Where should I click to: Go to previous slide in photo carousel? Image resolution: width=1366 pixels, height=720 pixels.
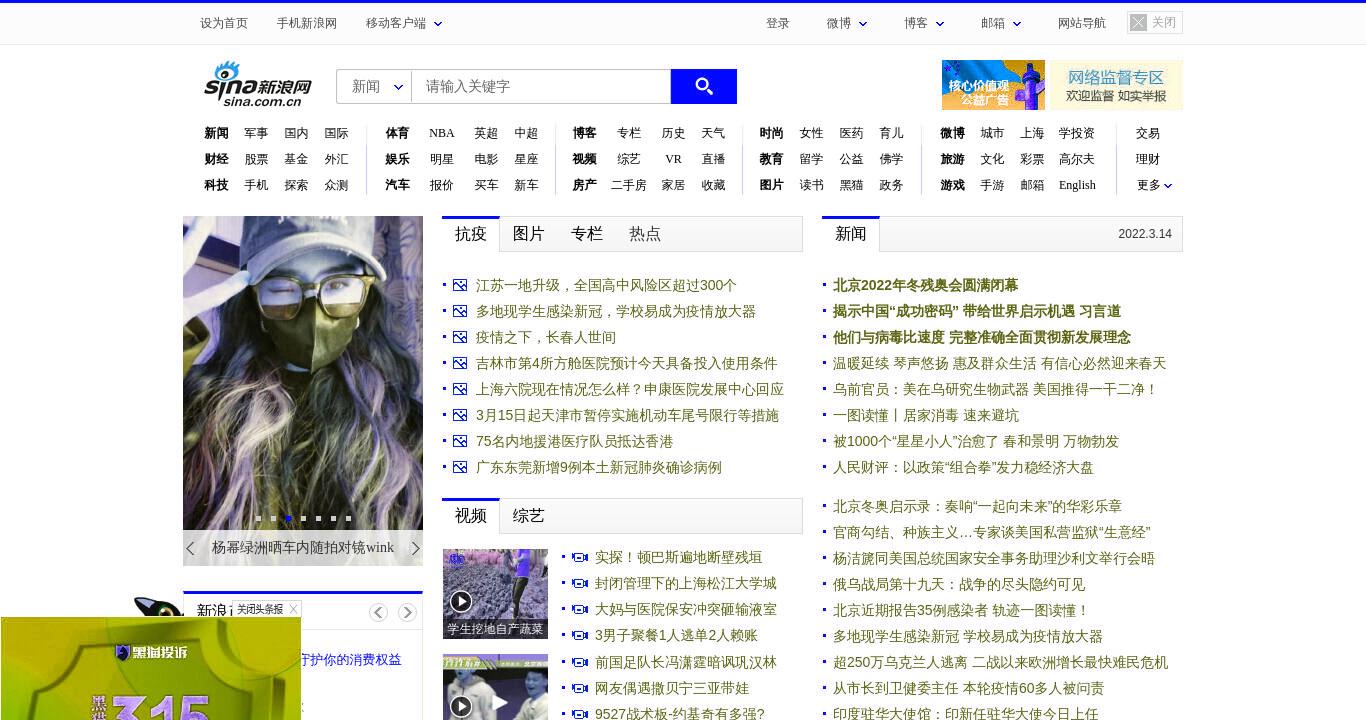pos(190,548)
